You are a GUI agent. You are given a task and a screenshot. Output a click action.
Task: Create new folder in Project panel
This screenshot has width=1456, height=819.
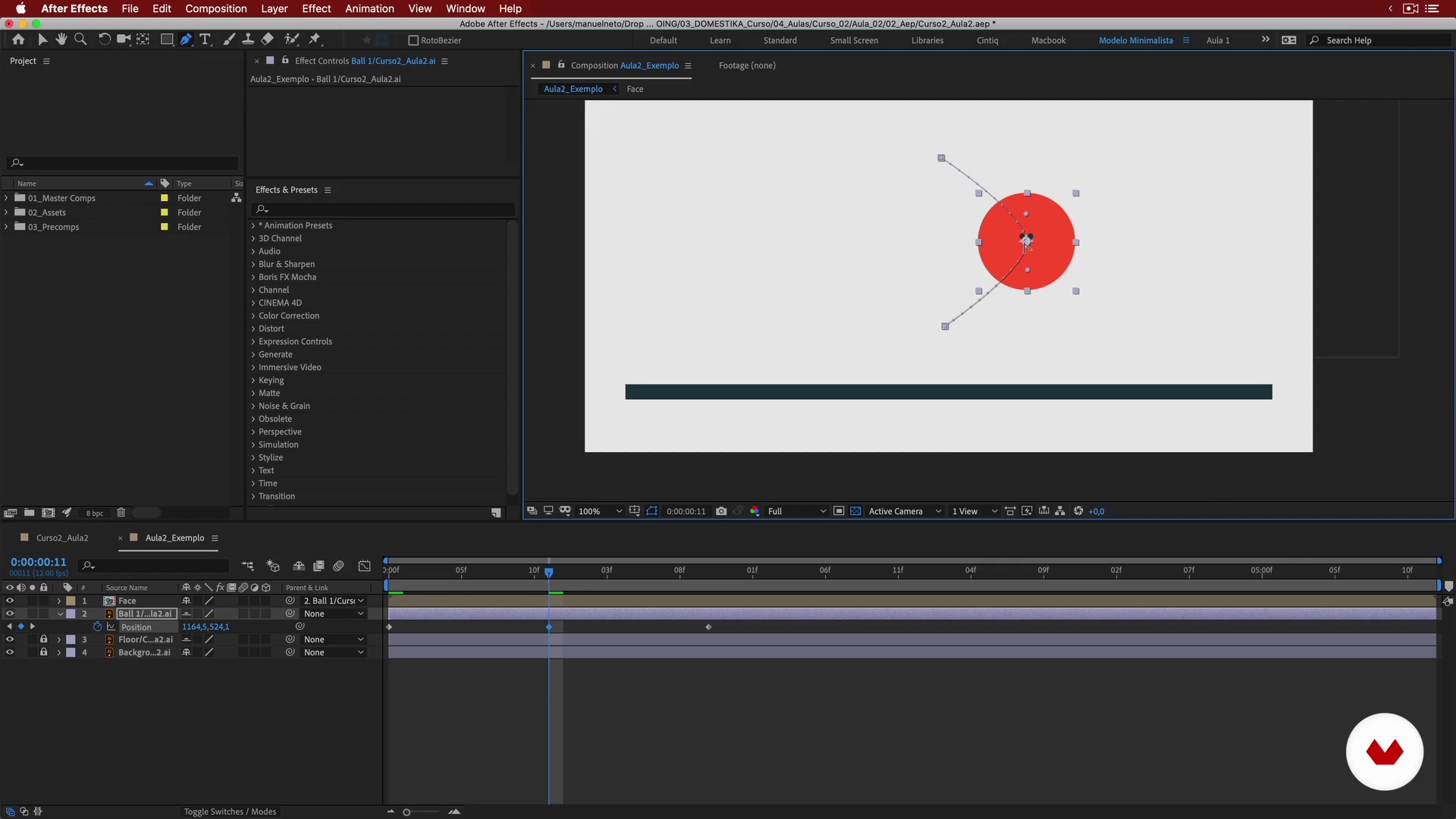point(29,513)
